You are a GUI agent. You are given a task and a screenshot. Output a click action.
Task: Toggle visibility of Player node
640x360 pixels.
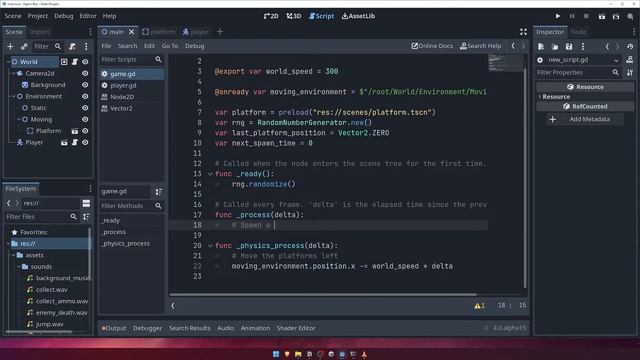[x=85, y=142]
